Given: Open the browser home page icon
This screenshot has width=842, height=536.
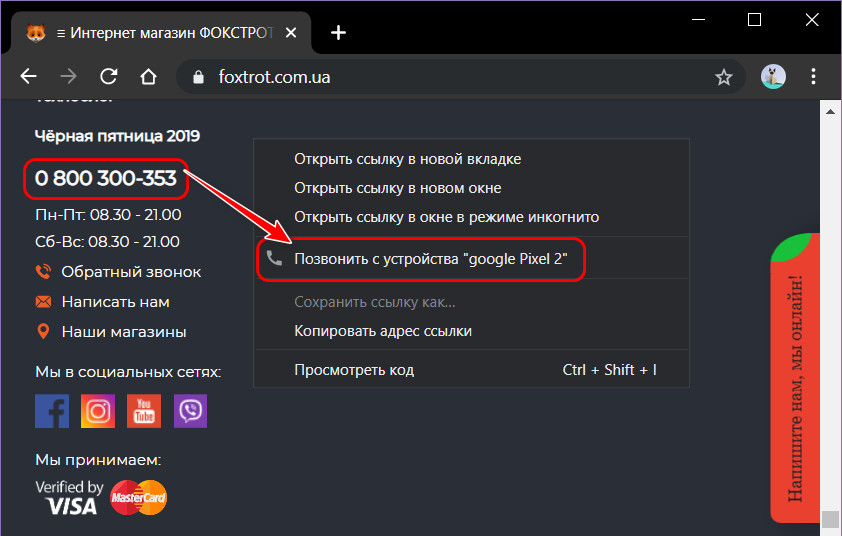Looking at the screenshot, I should point(149,77).
